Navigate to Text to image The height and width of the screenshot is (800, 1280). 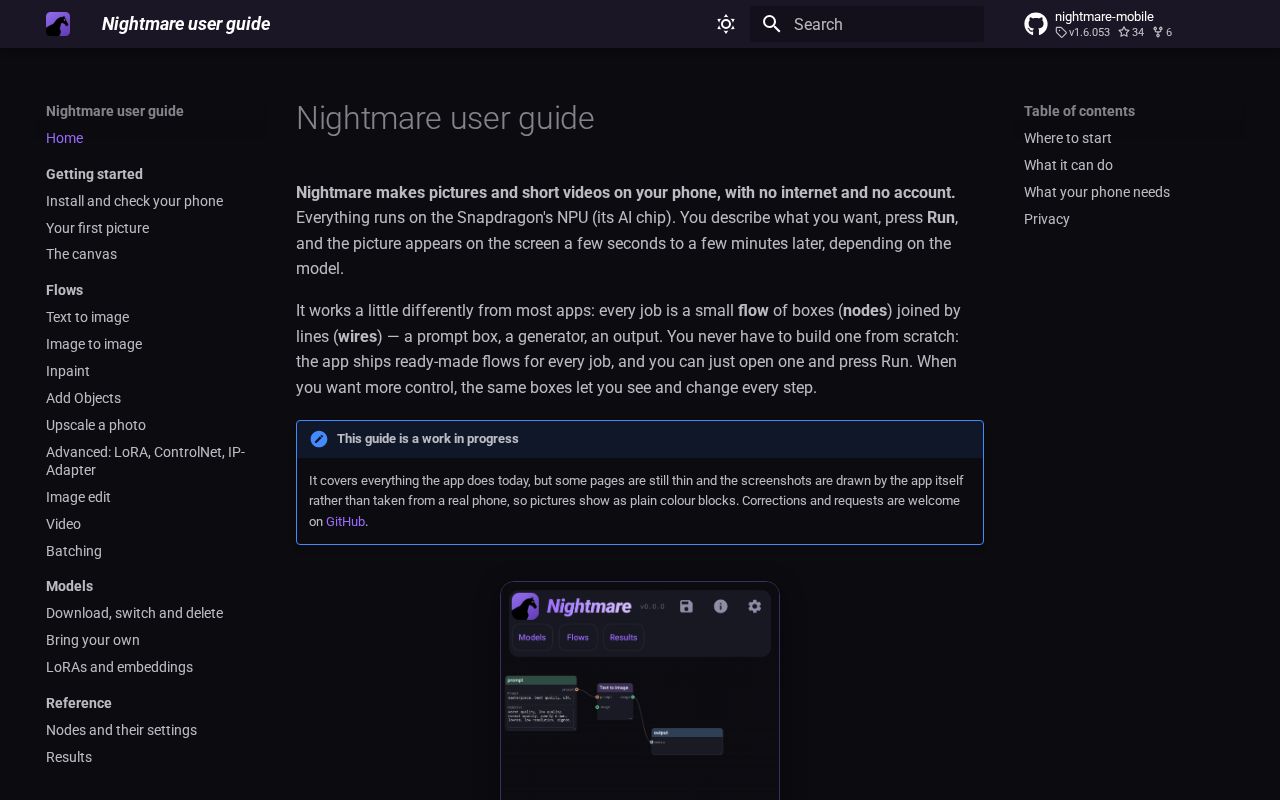(87, 317)
